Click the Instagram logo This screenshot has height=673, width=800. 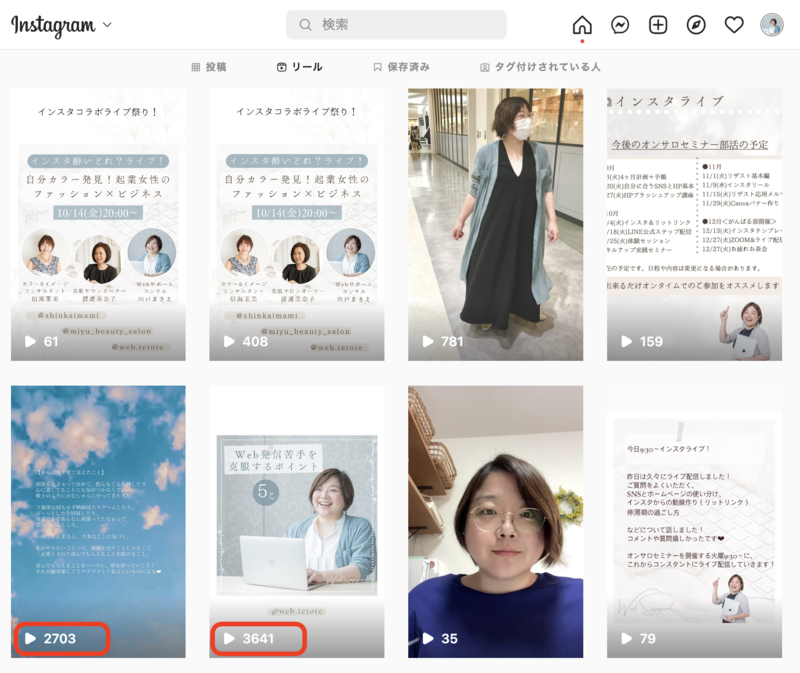(53, 25)
